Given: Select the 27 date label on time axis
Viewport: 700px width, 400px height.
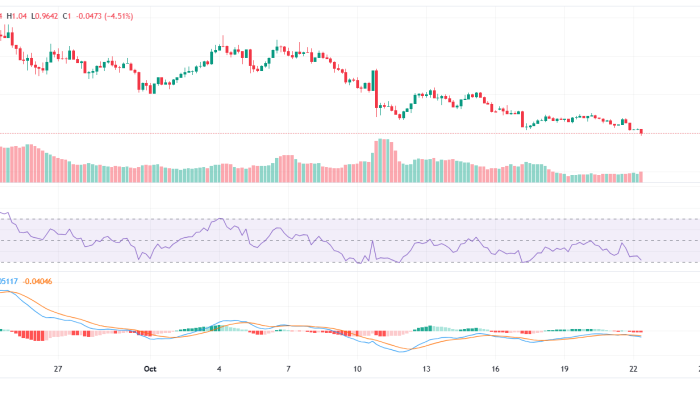Looking at the screenshot, I should coord(58,369).
